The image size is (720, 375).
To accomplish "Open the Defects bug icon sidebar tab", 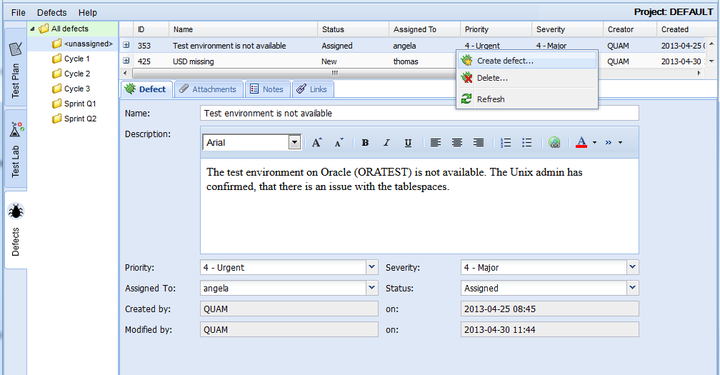I will tap(16, 229).
